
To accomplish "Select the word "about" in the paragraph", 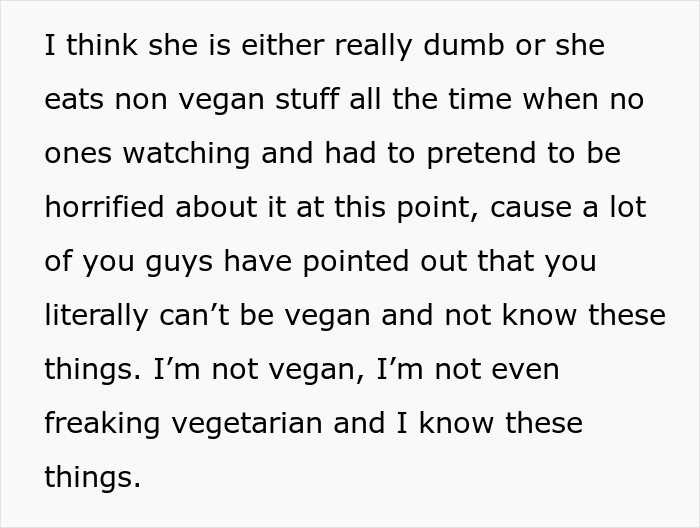I will click(217, 207).
